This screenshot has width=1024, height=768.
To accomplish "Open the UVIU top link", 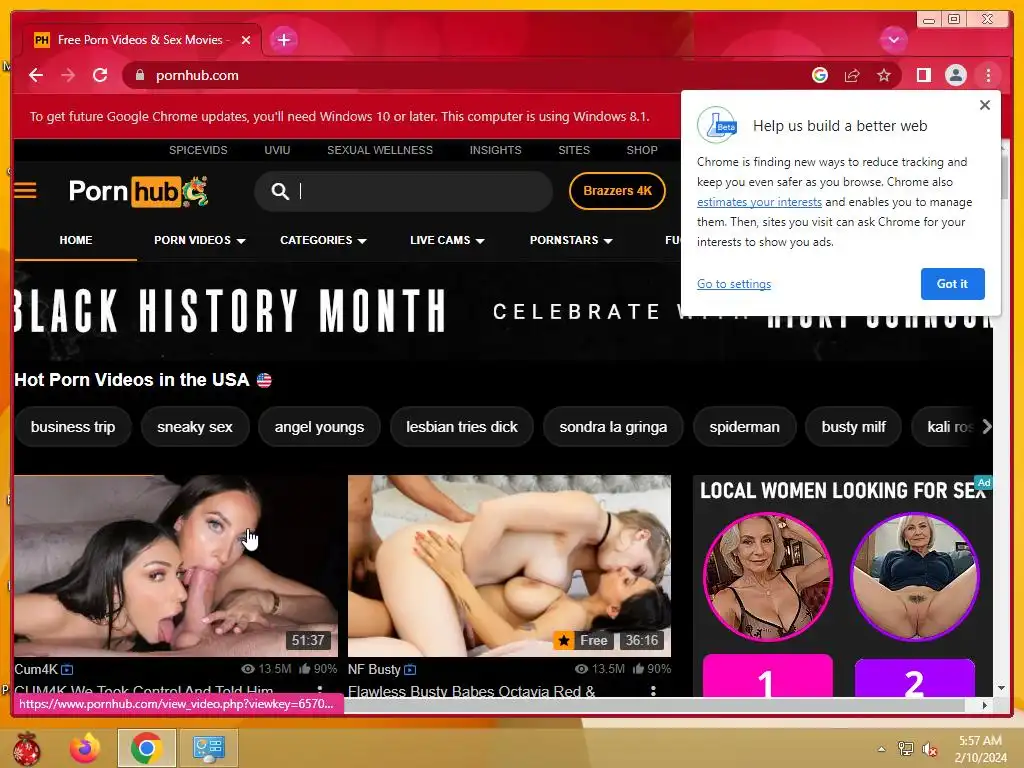I will pyautogui.click(x=277, y=150).
